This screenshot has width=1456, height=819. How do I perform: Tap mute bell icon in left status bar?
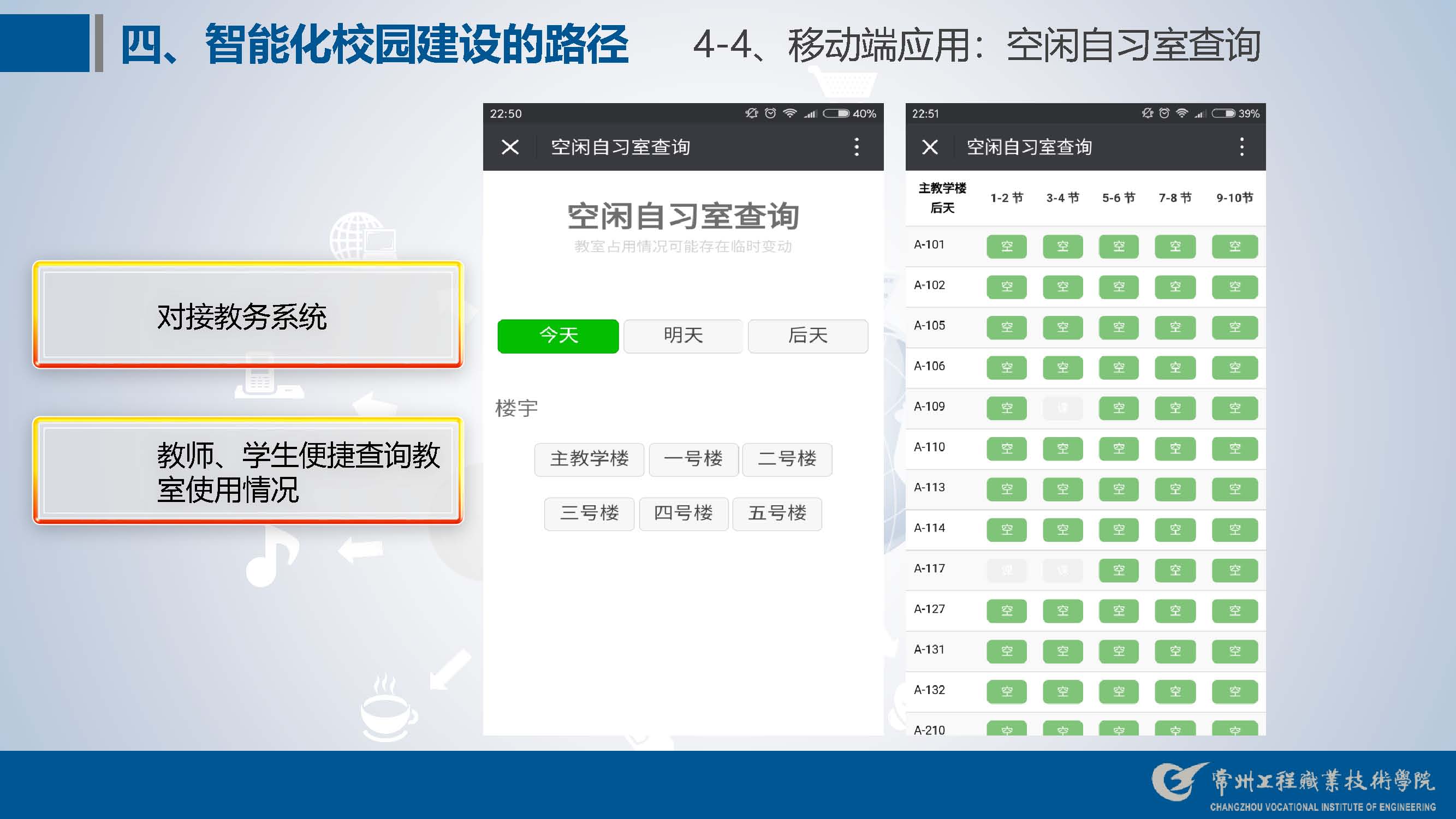pyautogui.click(x=751, y=113)
